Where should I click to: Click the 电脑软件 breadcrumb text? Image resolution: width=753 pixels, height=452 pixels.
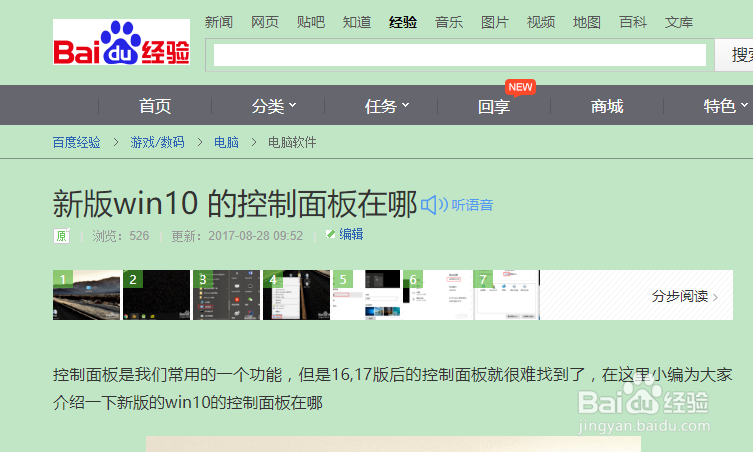[x=292, y=142]
